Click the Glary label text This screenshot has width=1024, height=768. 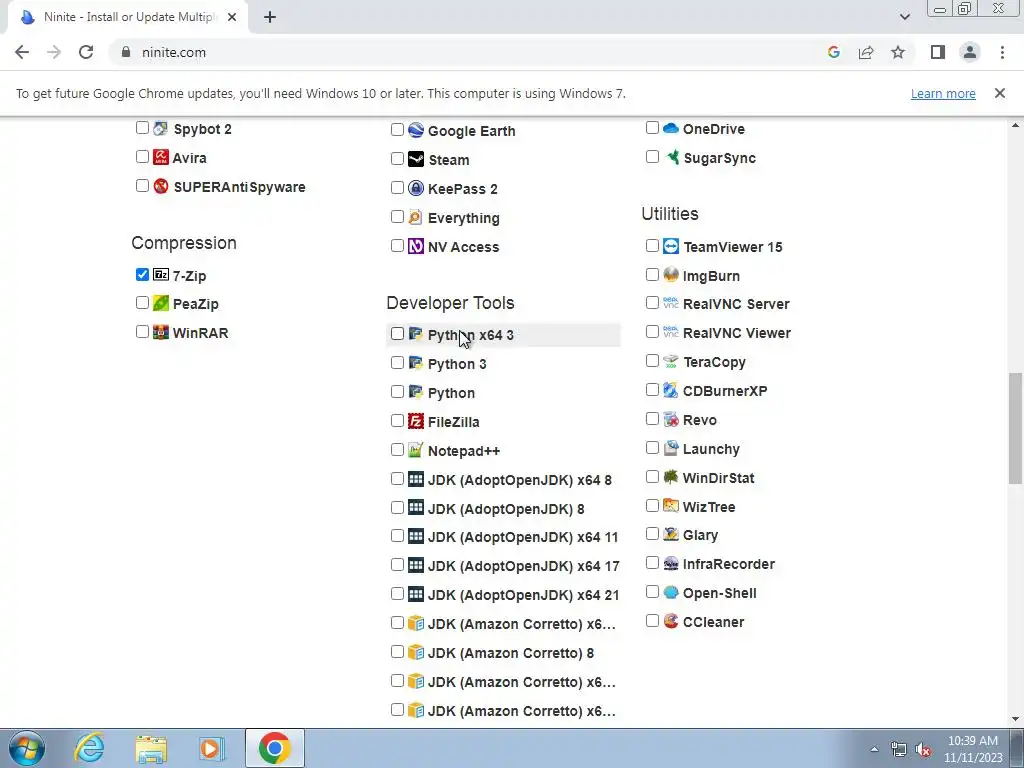click(700, 536)
